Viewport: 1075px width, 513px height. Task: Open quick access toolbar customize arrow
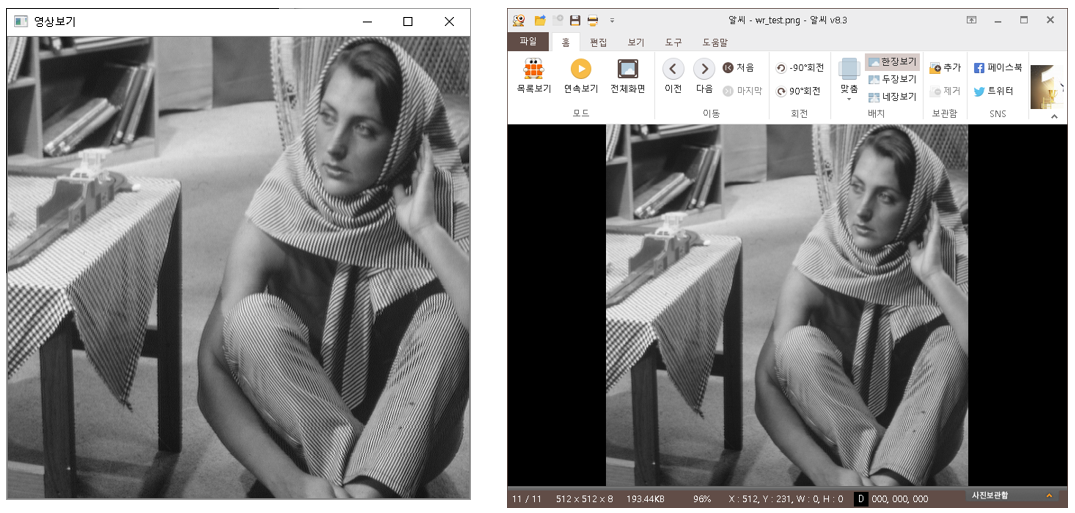coord(612,20)
